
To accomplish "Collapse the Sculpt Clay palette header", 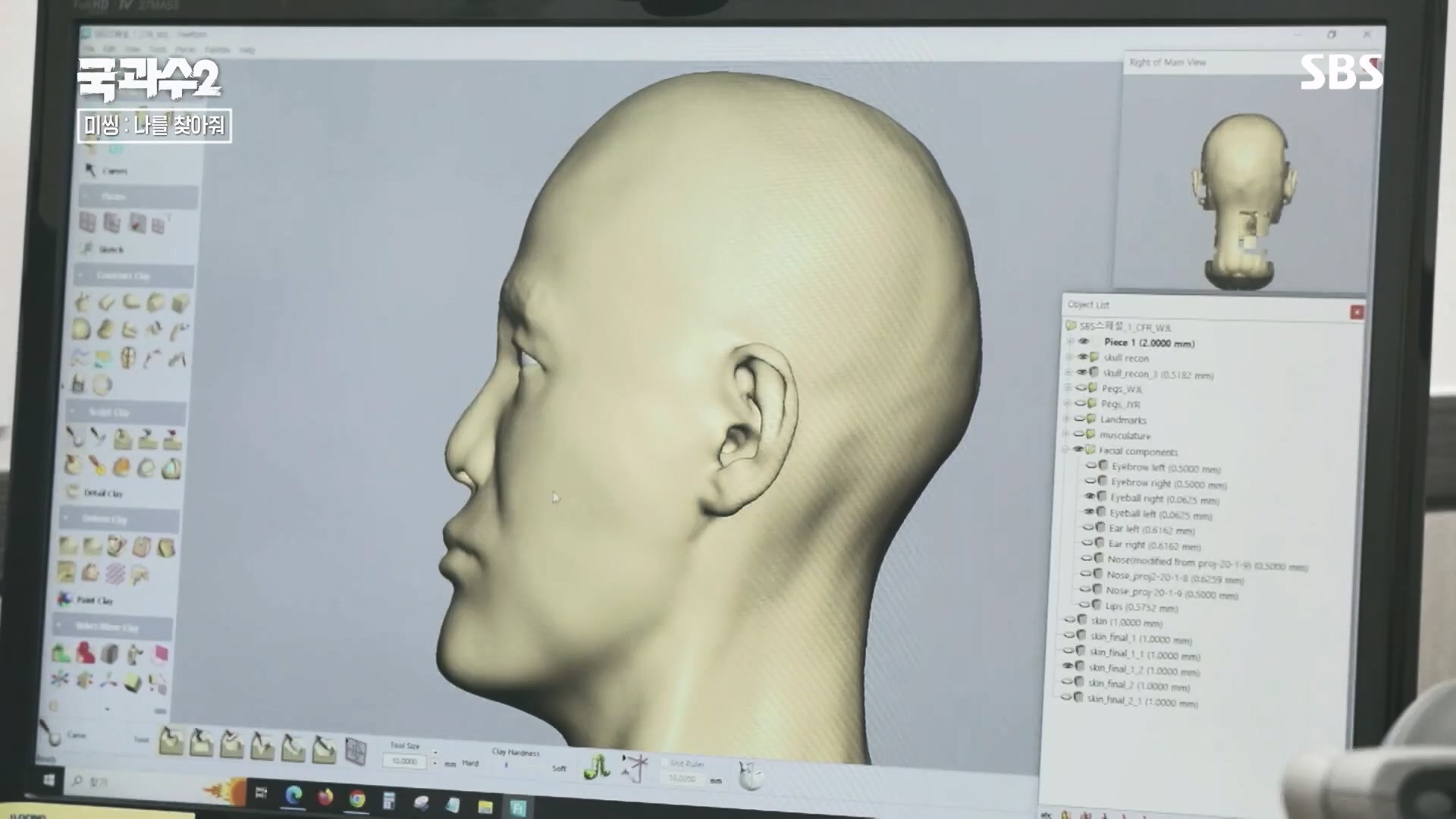I will [x=127, y=413].
